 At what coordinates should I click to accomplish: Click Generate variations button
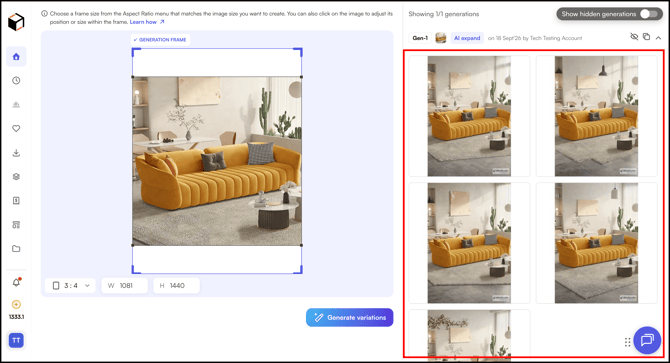click(x=350, y=318)
